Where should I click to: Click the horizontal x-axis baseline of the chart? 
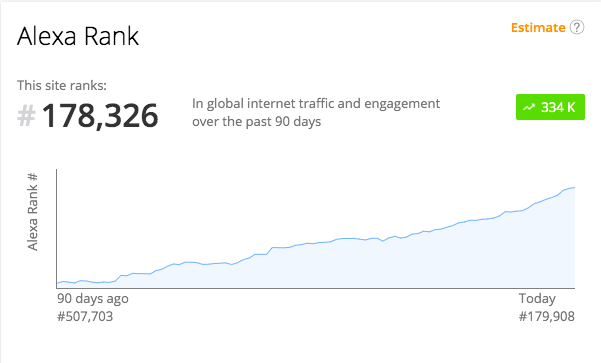point(315,288)
